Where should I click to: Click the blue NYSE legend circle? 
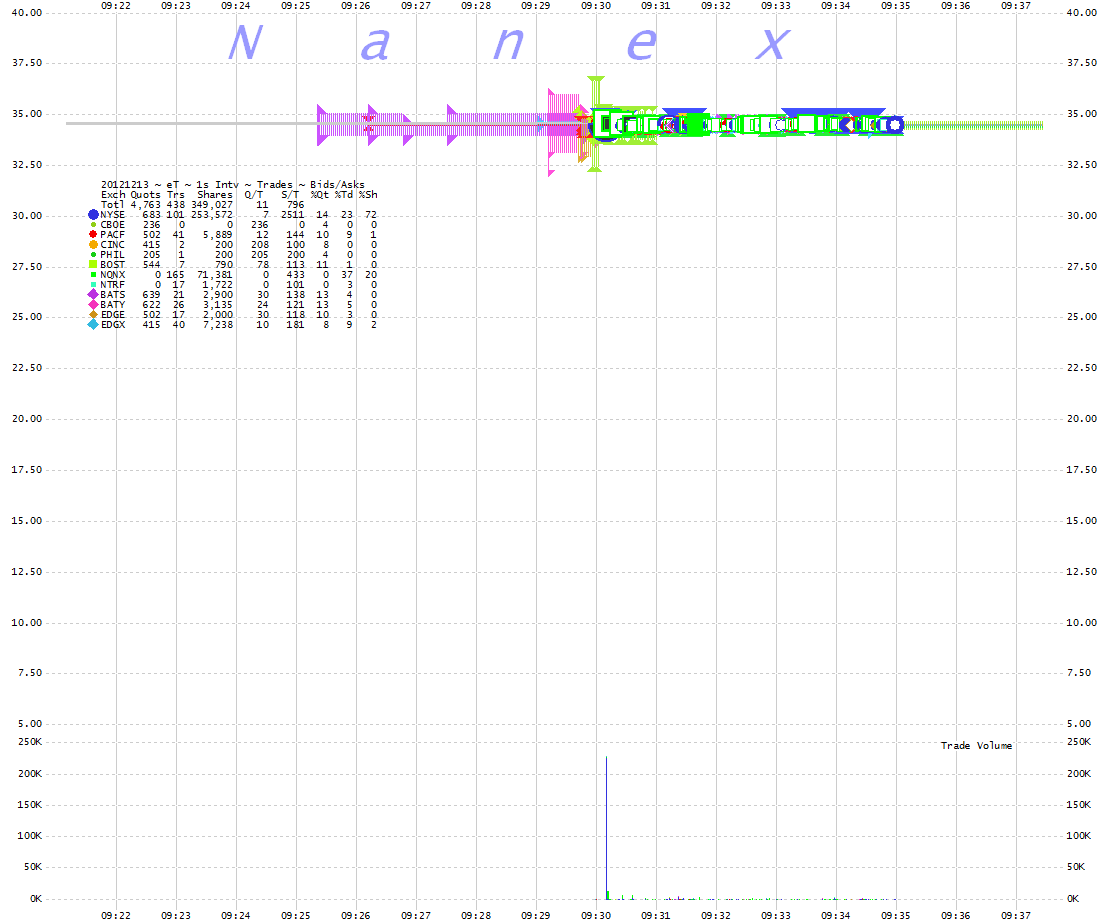(93, 214)
